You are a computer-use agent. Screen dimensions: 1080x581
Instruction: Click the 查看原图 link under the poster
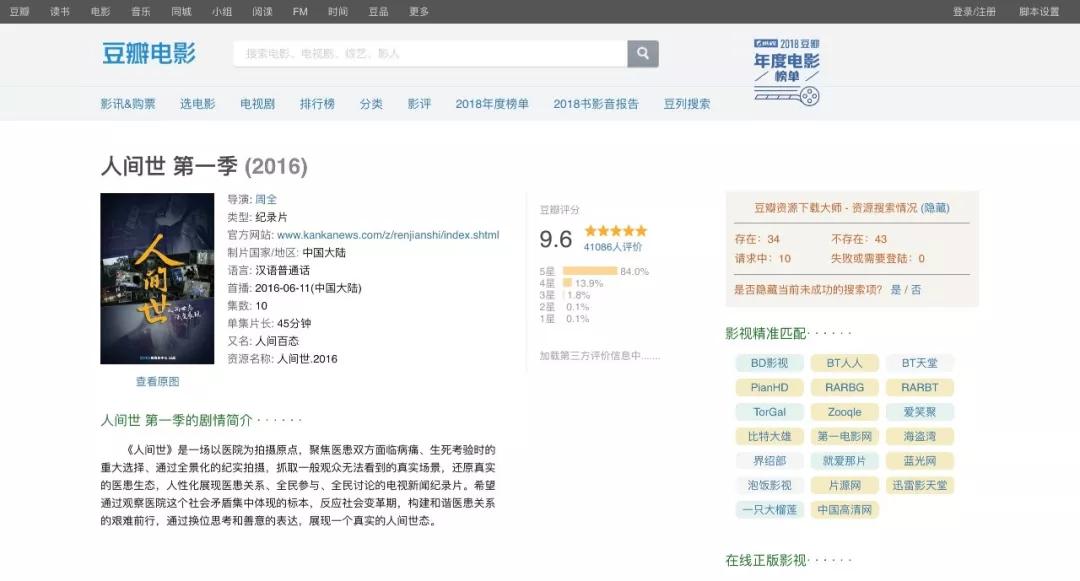pyautogui.click(x=156, y=382)
